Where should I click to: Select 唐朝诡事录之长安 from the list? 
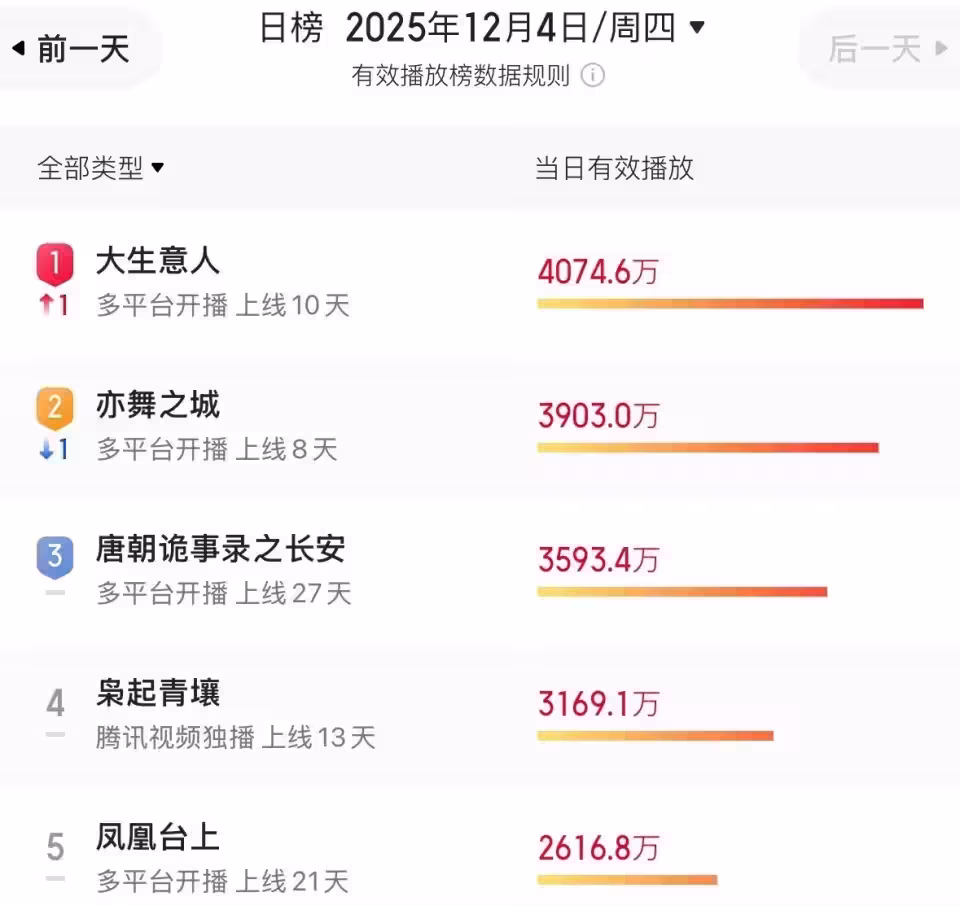pos(220,549)
